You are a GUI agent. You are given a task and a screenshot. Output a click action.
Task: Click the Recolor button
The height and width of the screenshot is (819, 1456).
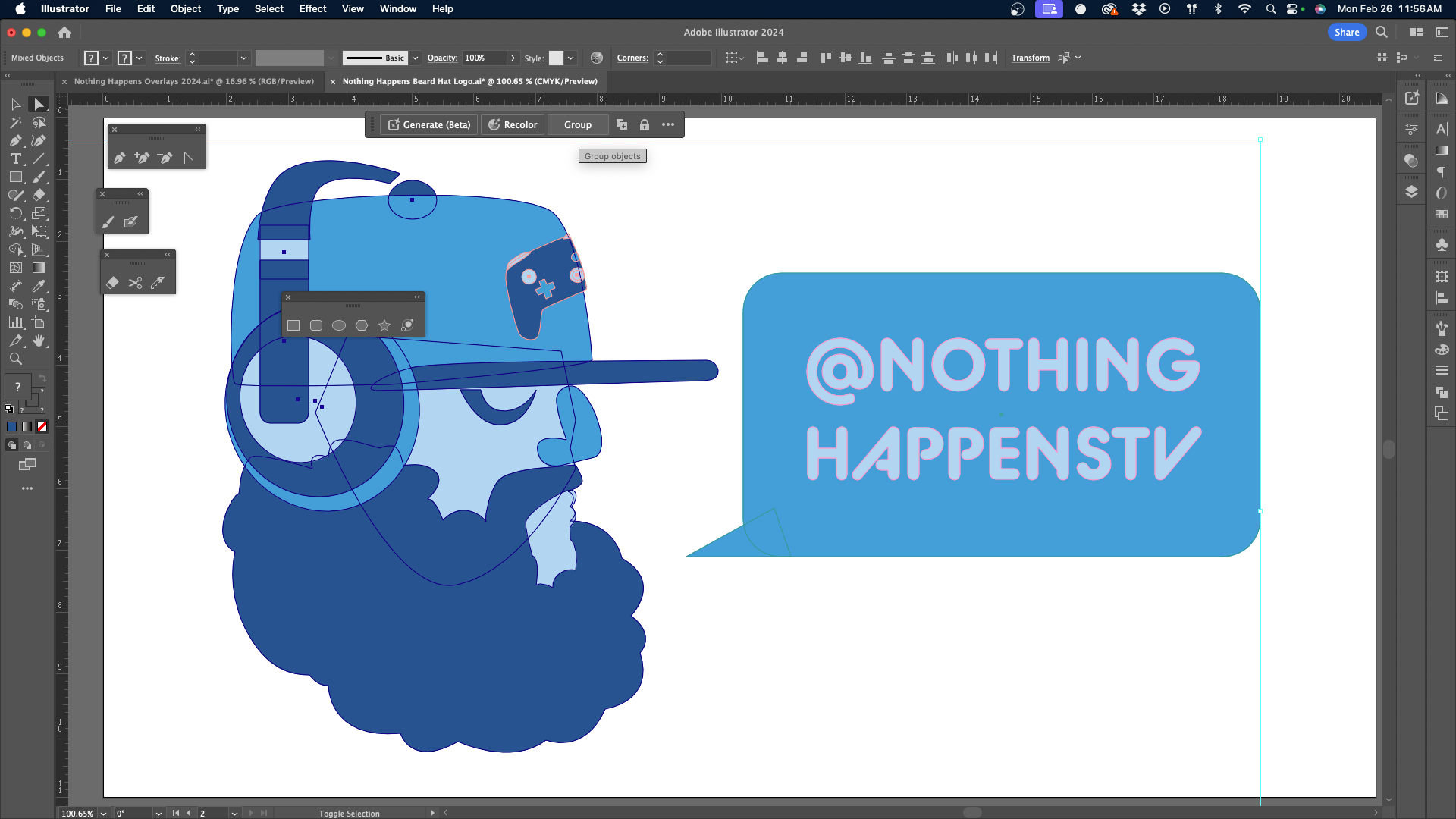click(513, 125)
